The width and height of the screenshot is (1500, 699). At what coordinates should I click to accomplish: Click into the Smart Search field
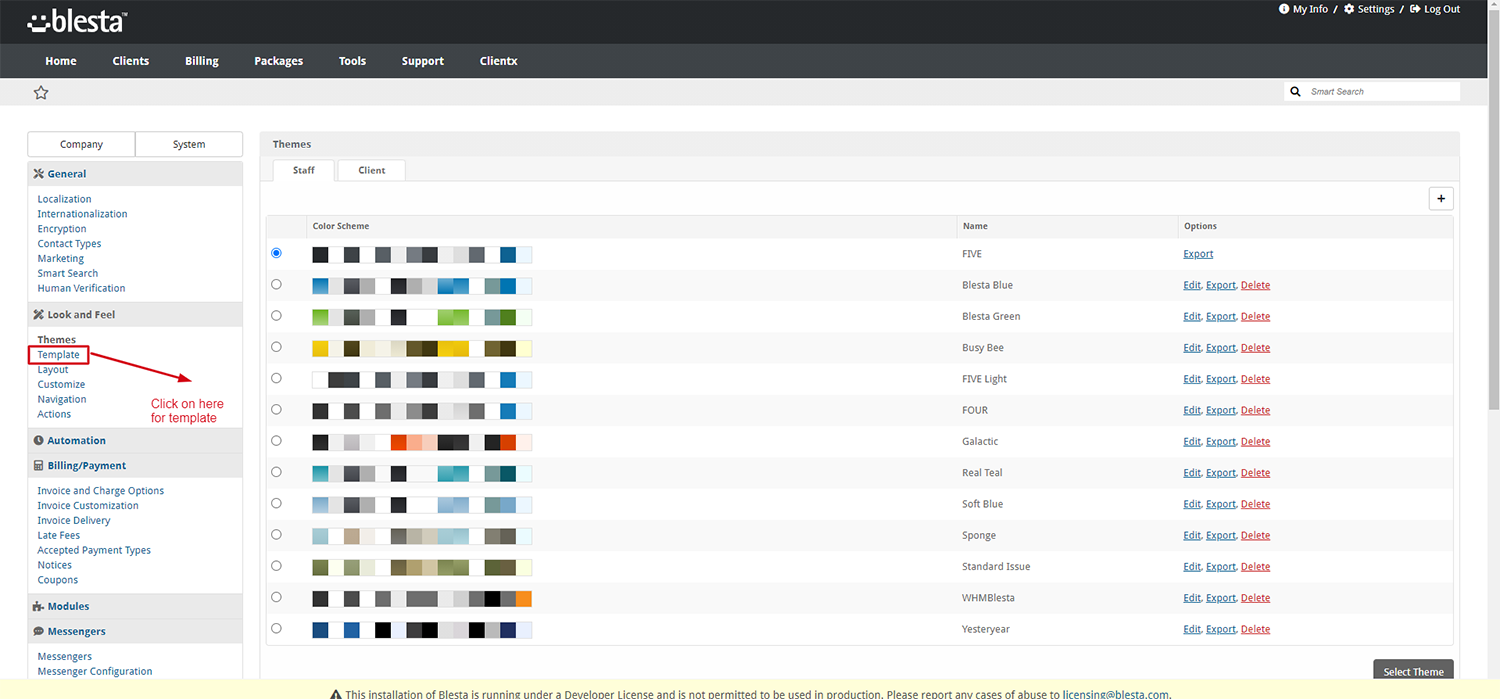tap(1382, 91)
